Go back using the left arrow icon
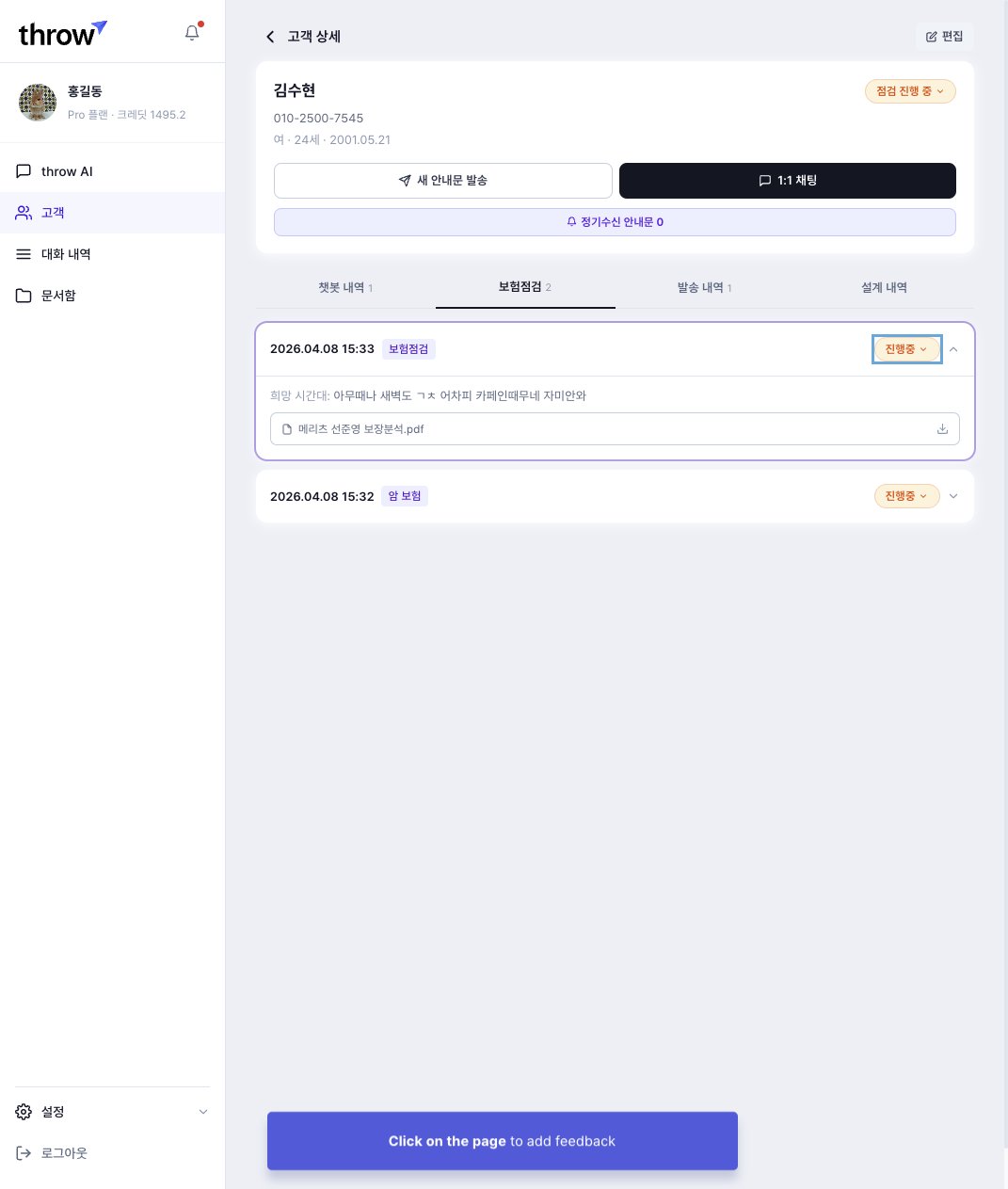The height and width of the screenshot is (1189, 1008). (x=270, y=37)
